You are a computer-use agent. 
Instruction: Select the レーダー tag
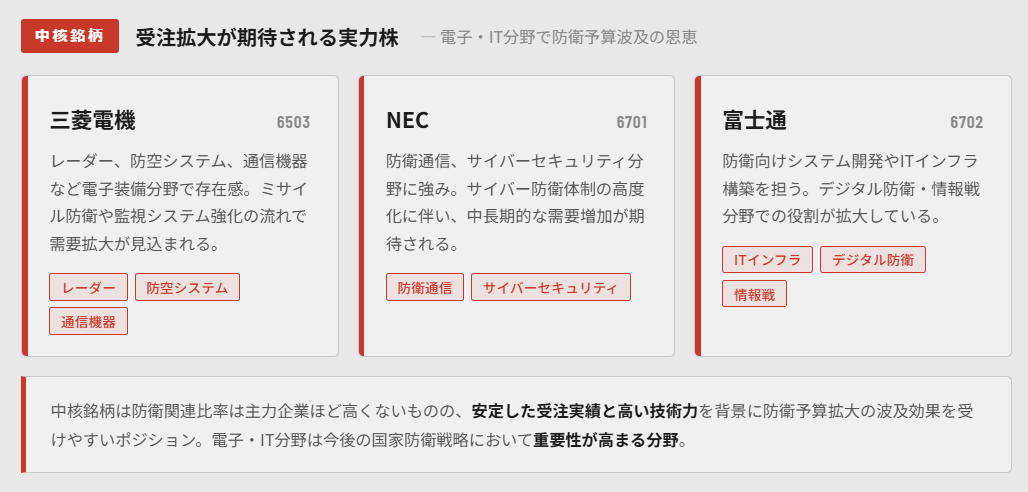tap(88, 288)
